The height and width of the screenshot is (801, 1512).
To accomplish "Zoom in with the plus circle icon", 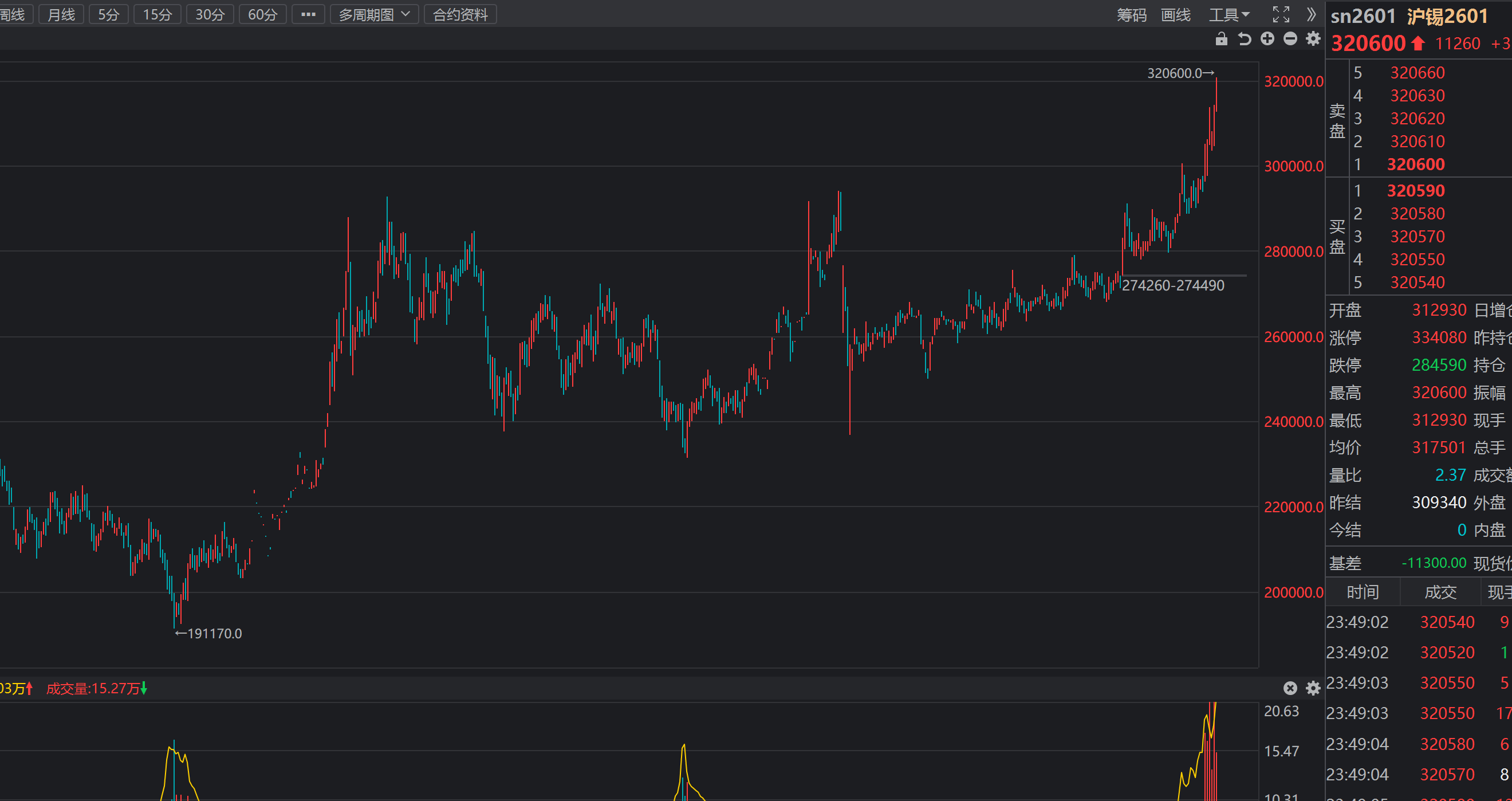I will 1267,40.
